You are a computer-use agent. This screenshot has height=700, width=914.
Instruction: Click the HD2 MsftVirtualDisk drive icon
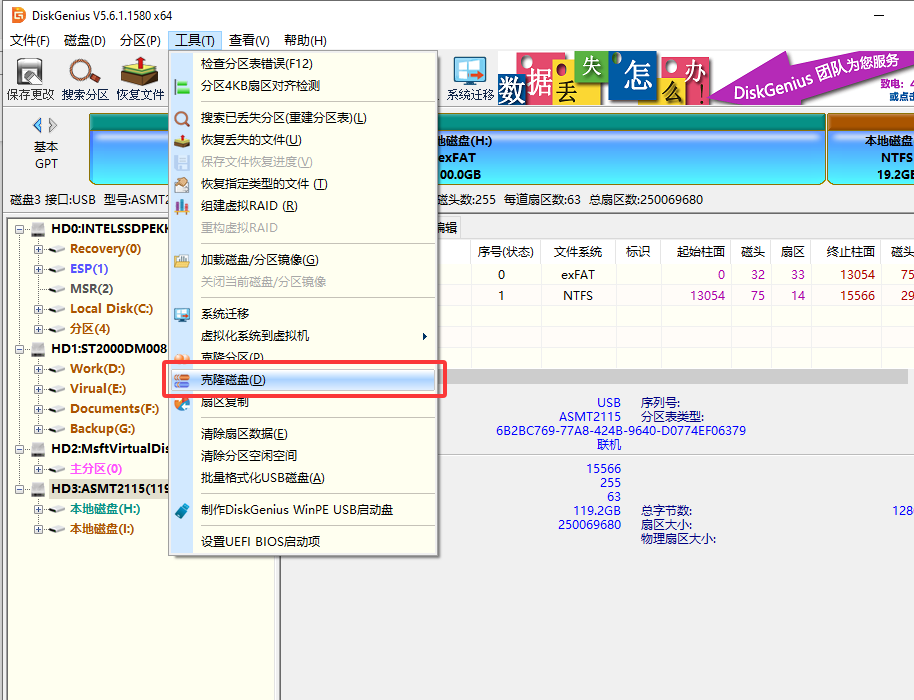click(38, 449)
